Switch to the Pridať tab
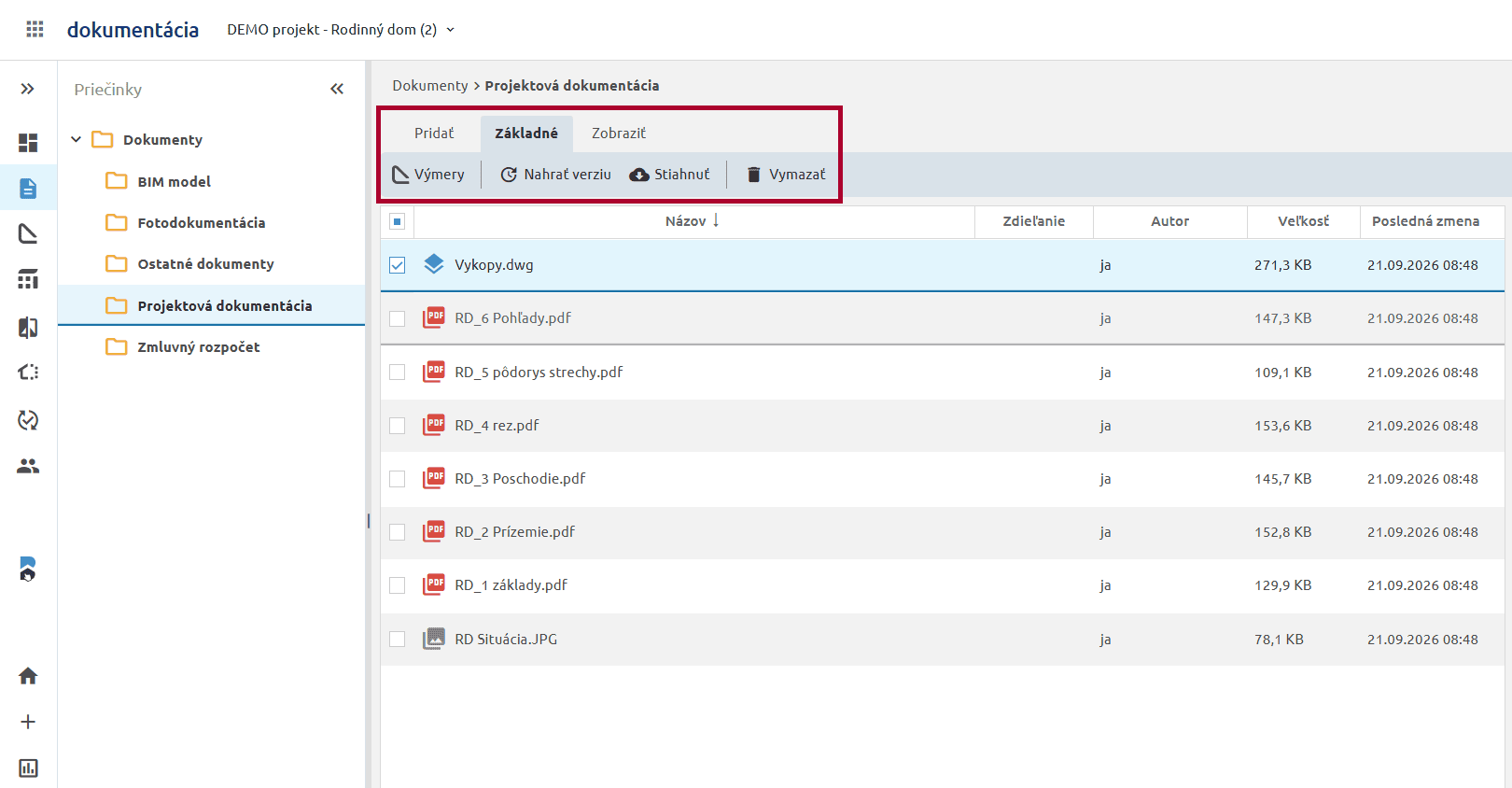This screenshot has height=788, width=1512. (434, 134)
